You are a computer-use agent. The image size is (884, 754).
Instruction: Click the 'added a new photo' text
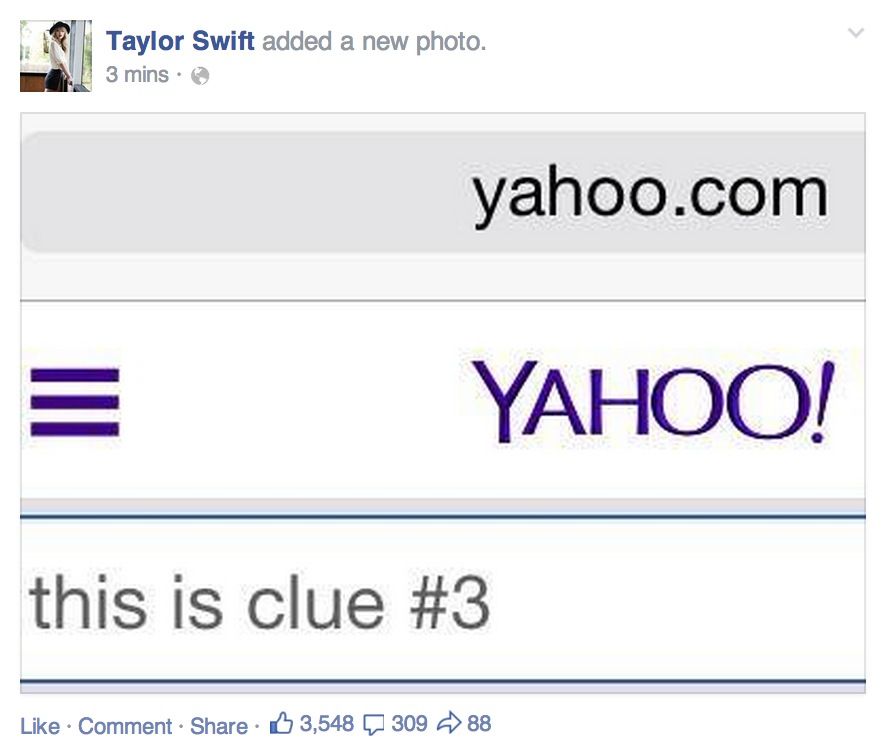pyautogui.click(x=374, y=42)
